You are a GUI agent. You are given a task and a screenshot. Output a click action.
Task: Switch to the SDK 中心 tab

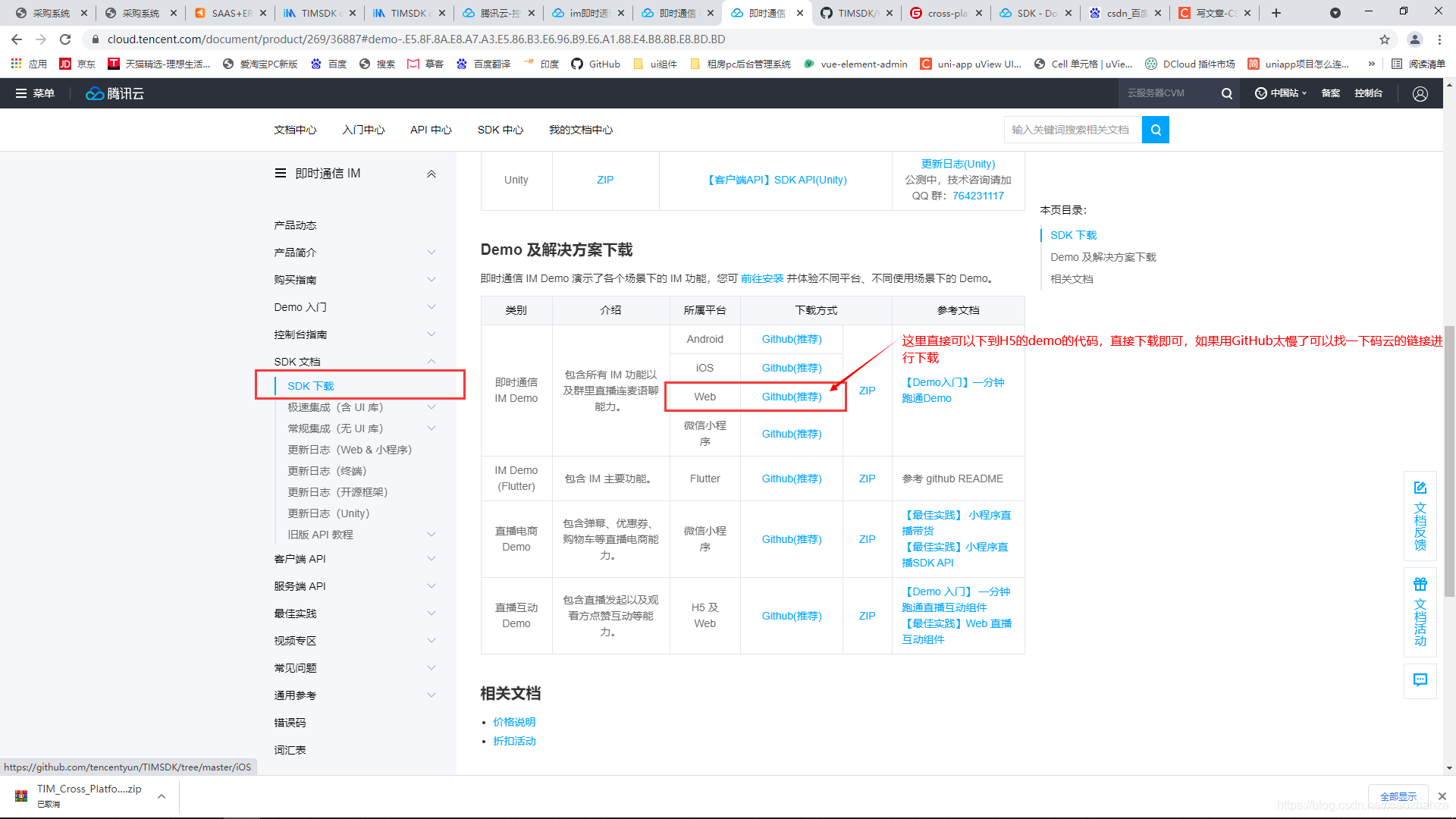pyautogui.click(x=500, y=130)
